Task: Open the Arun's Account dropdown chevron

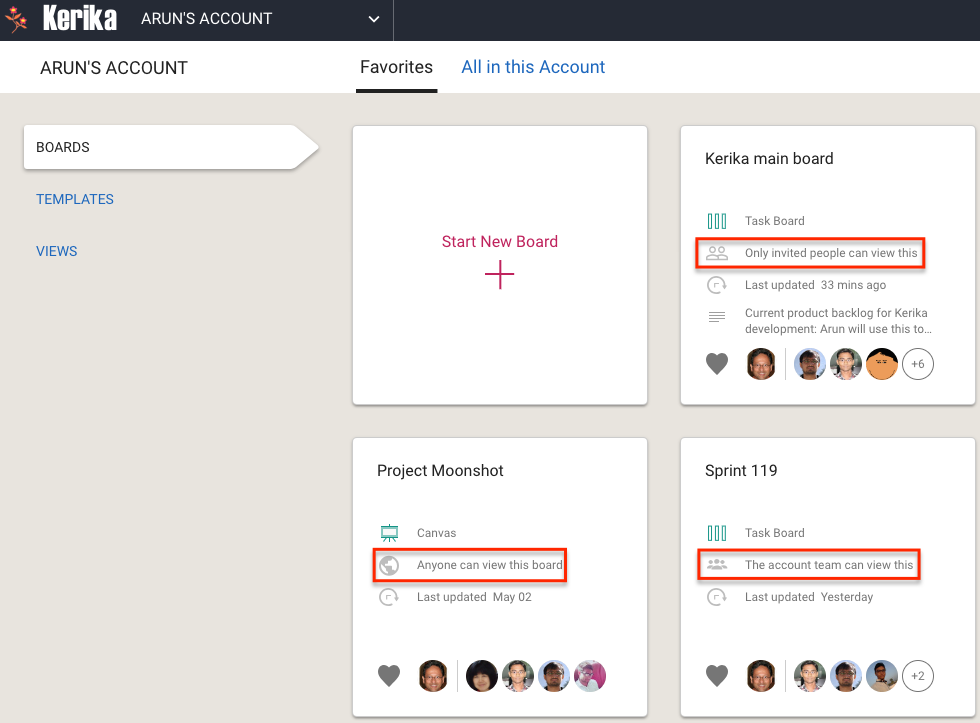Action: pos(374,19)
